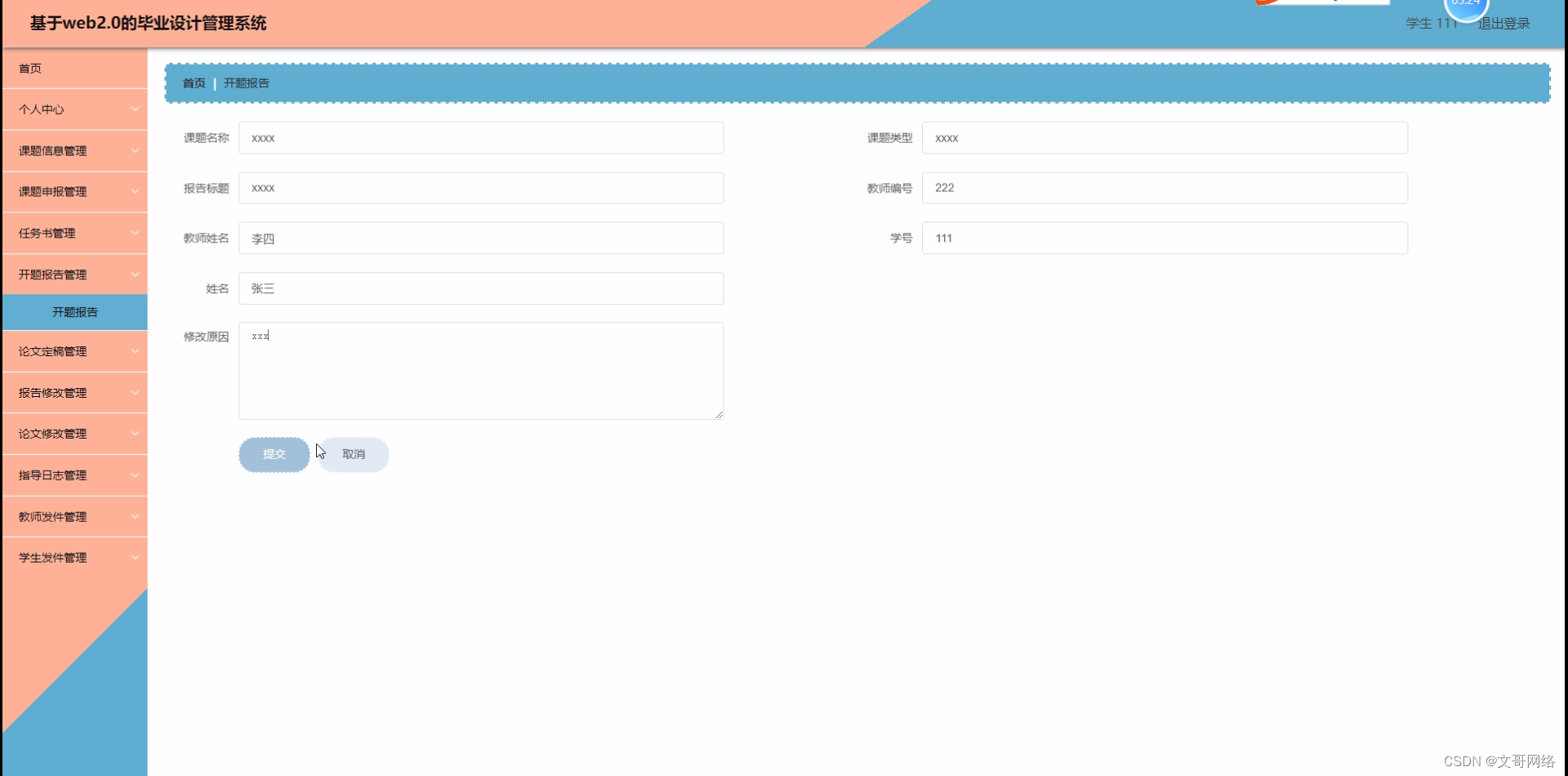1568x776 pixels.
Task: Expand the 任务书管理 sidebar section
Action: [73, 233]
